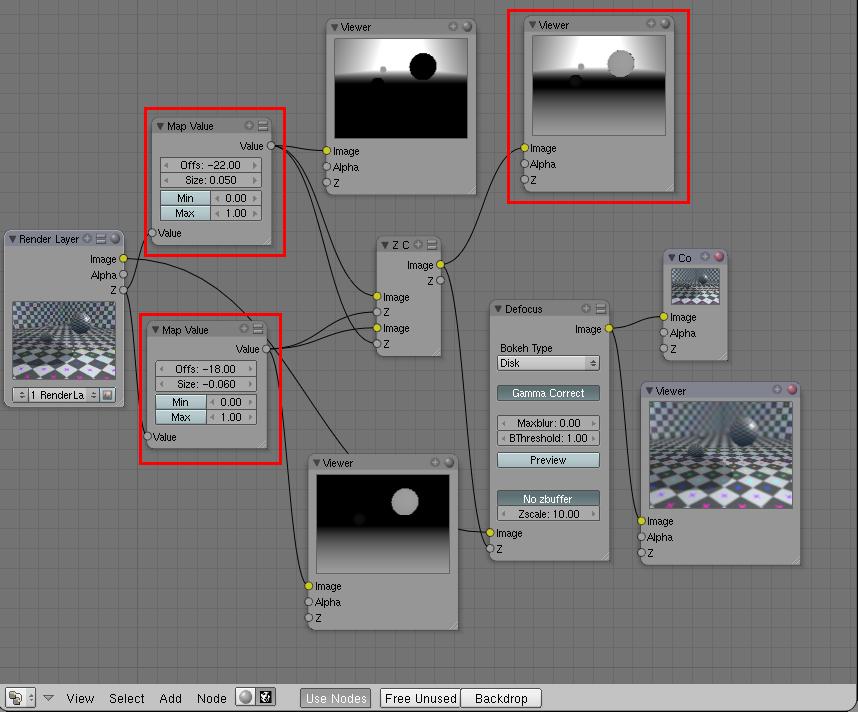Click the Size: -0.060 value field
The height and width of the screenshot is (712, 858).
(x=206, y=384)
